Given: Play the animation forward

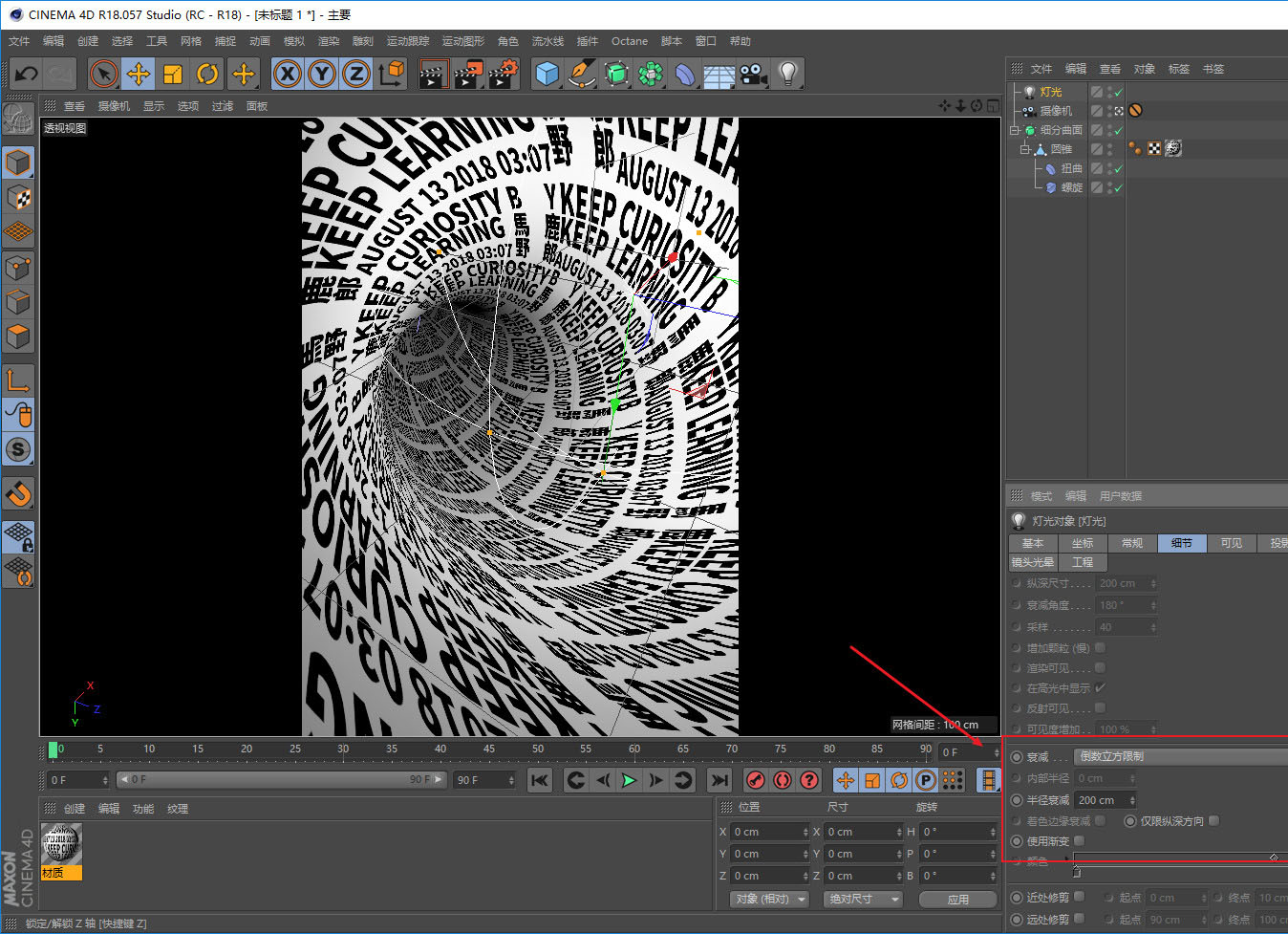Looking at the screenshot, I should coord(629,780).
